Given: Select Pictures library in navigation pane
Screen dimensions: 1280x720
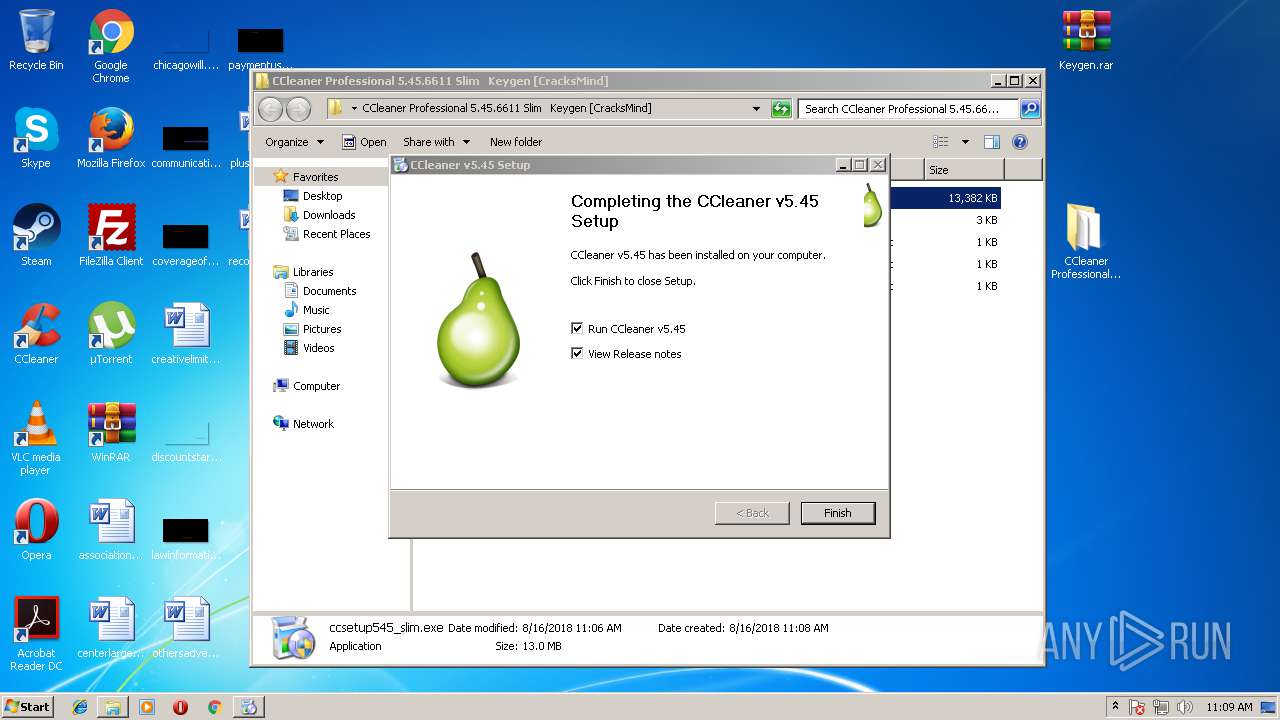Looking at the screenshot, I should click(x=322, y=329).
